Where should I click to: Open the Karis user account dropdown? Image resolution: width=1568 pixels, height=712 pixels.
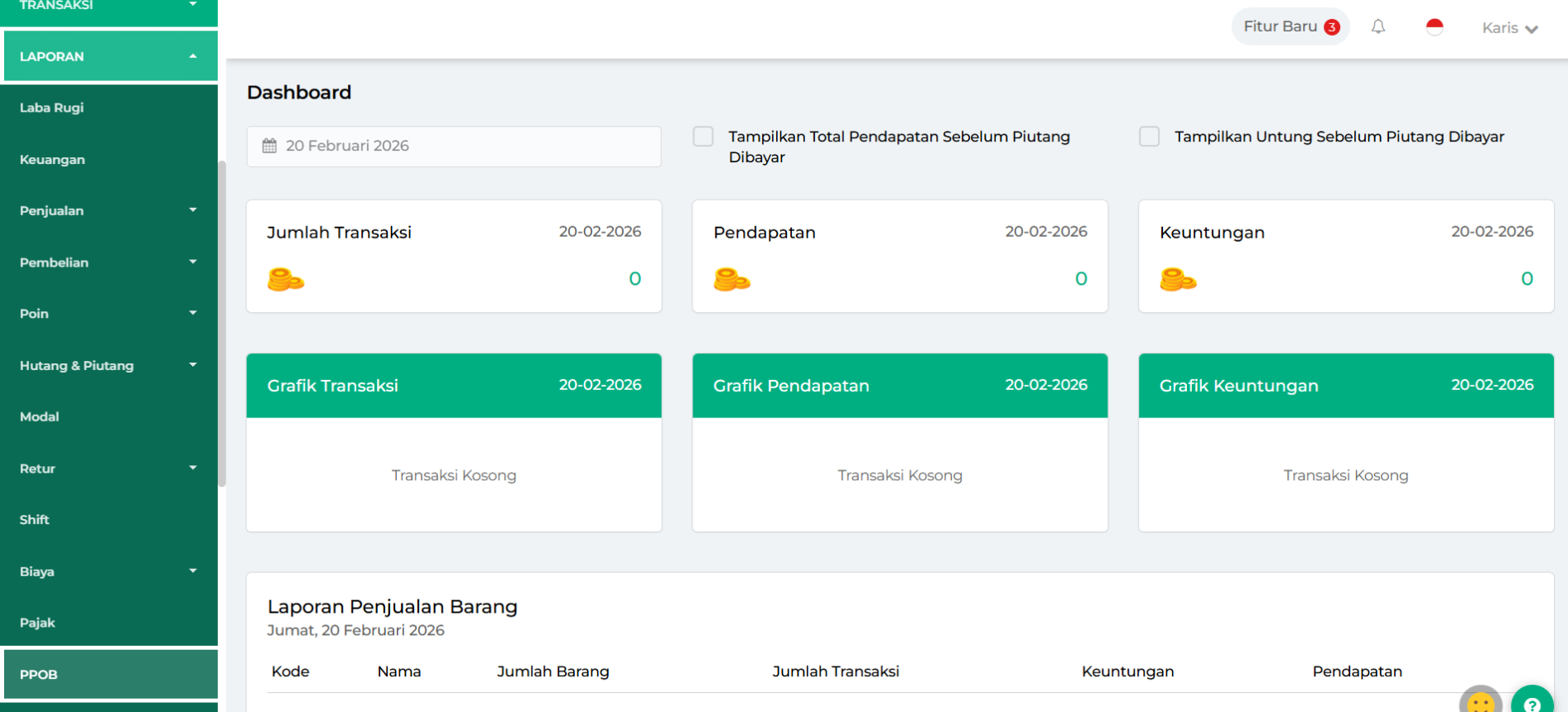point(1509,28)
